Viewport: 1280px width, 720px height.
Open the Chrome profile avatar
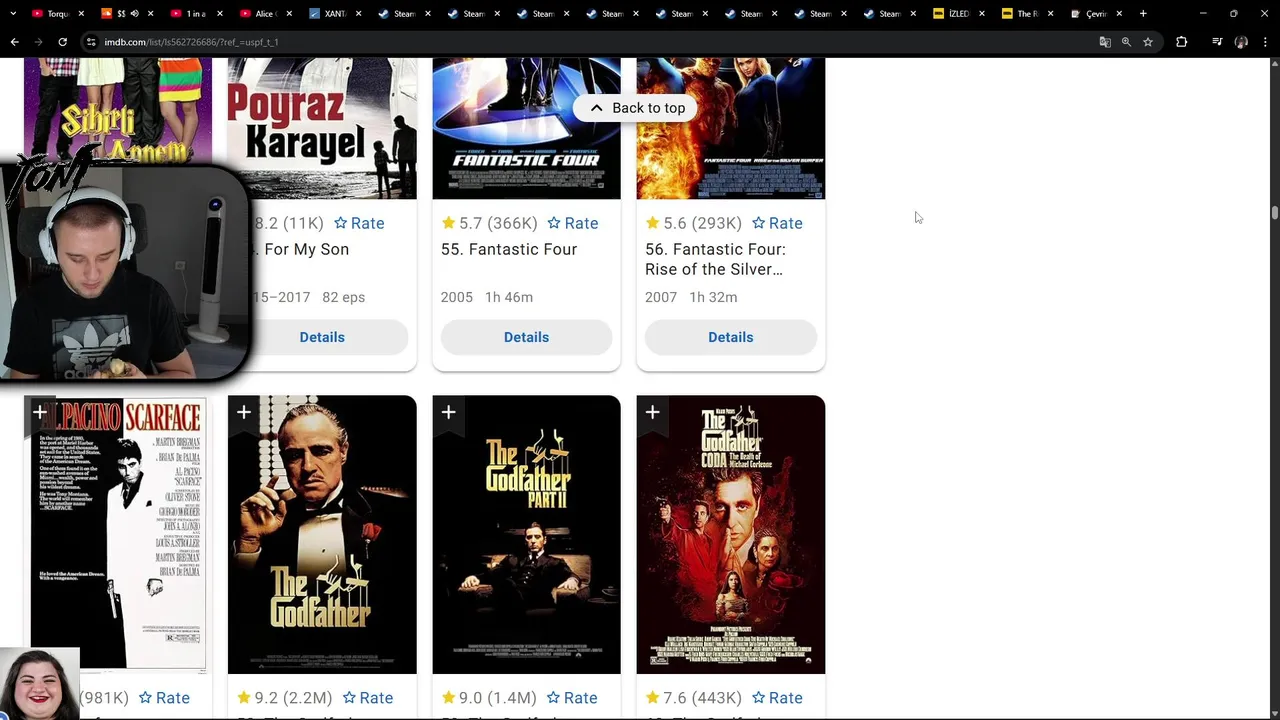[x=1241, y=42]
